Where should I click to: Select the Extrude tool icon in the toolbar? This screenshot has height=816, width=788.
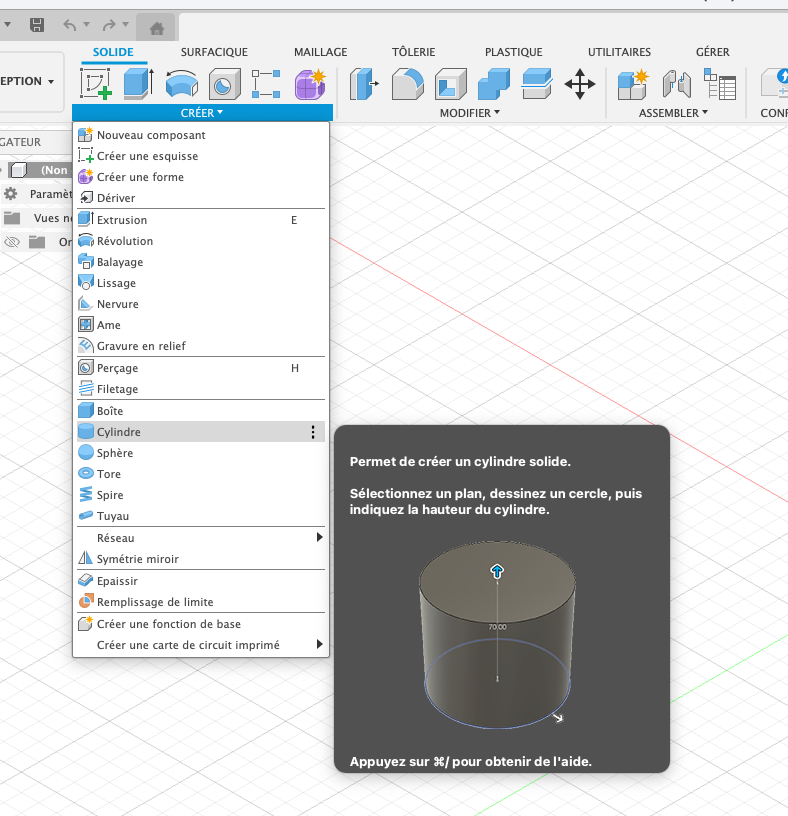coord(138,84)
